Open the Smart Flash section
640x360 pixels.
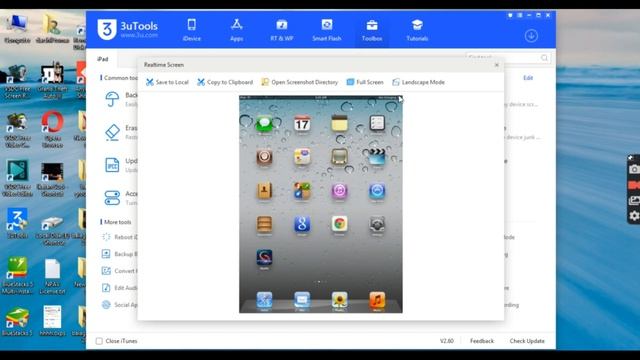pos(327,29)
